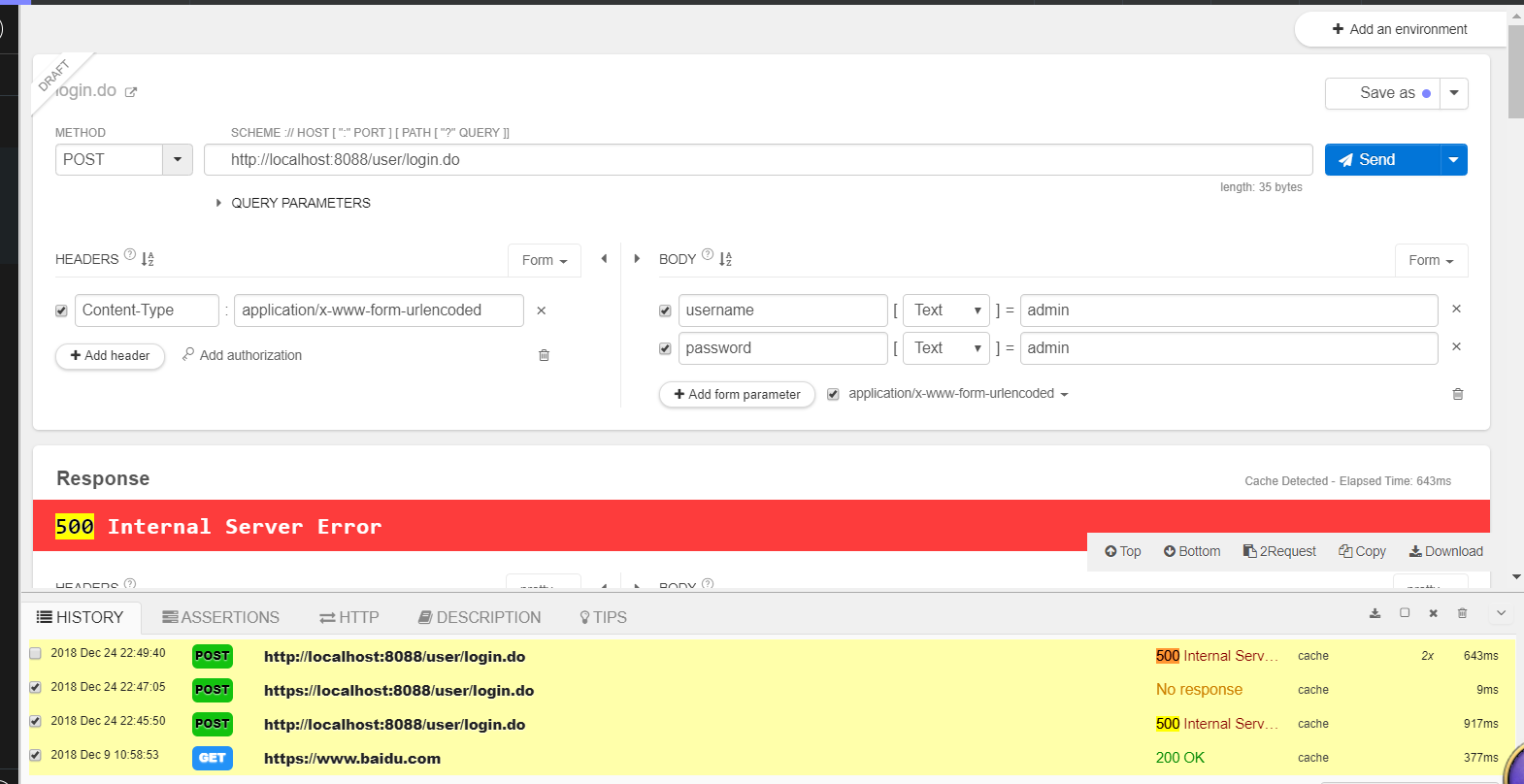
Task: Click Add an environment
Action: (x=1400, y=29)
